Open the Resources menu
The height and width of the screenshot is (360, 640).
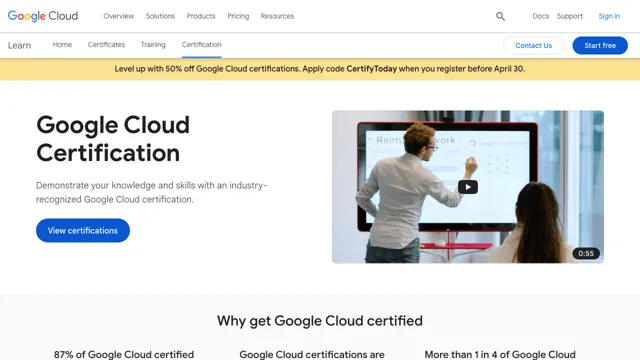pos(277,16)
